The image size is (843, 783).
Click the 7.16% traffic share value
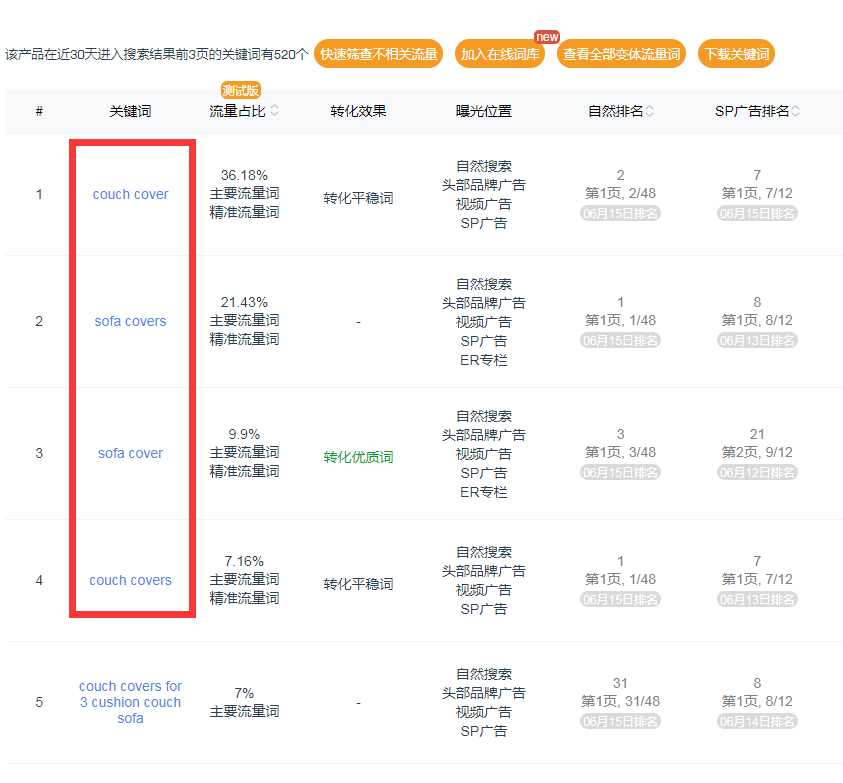pyautogui.click(x=244, y=561)
